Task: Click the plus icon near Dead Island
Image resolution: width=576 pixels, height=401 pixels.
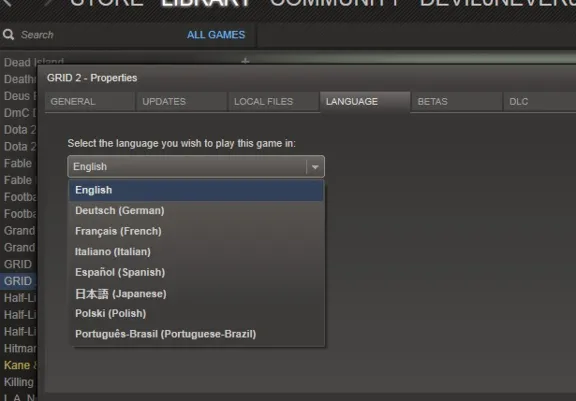Action: coord(245,61)
